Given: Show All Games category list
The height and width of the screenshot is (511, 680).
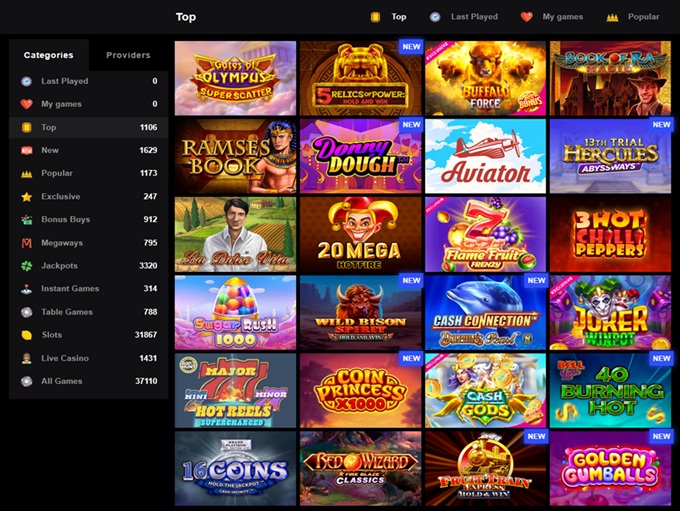Looking at the screenshot, I should coord(89,381).
